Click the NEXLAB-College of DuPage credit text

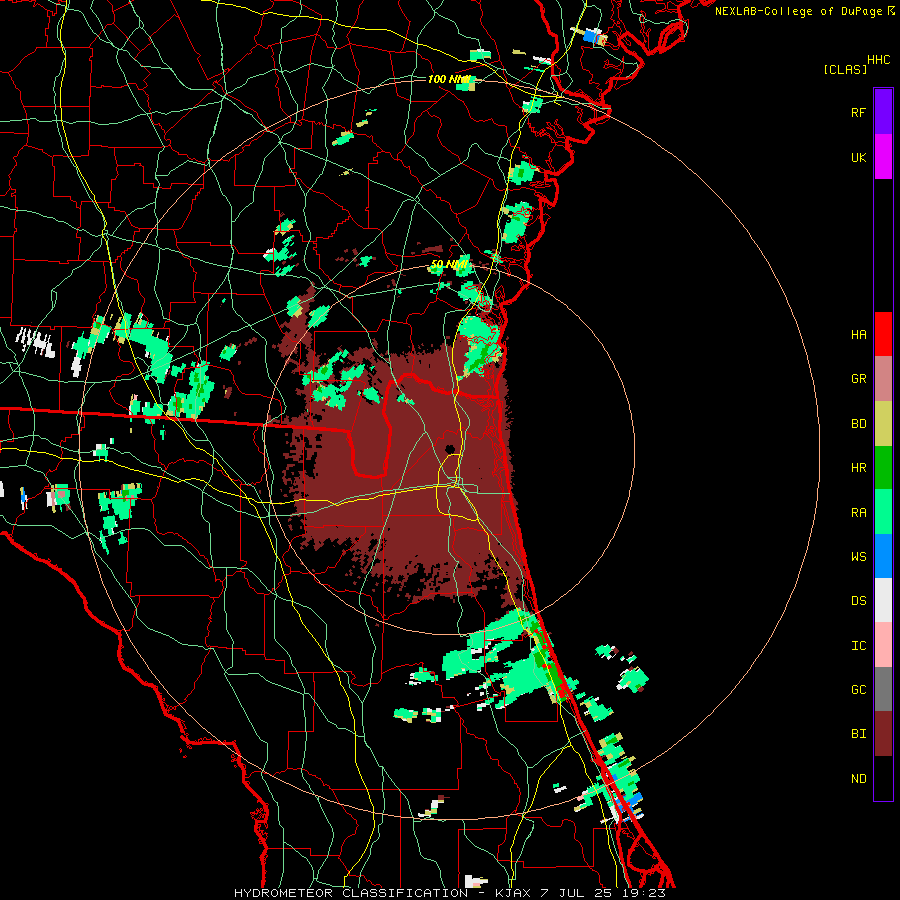[x=798, y=11]
